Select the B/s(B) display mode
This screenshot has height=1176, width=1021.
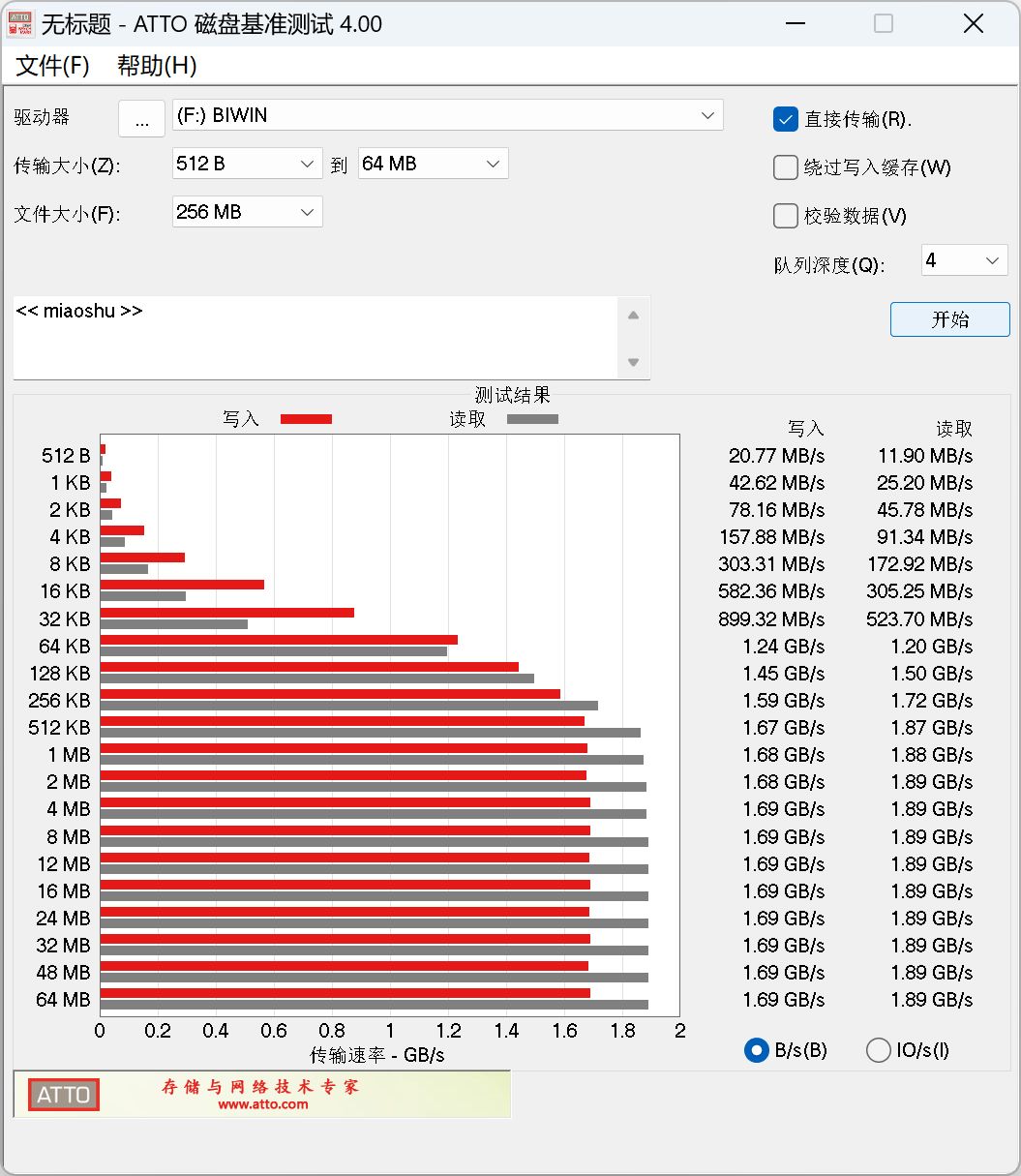pyautogui.click(x=756, y=1050)
